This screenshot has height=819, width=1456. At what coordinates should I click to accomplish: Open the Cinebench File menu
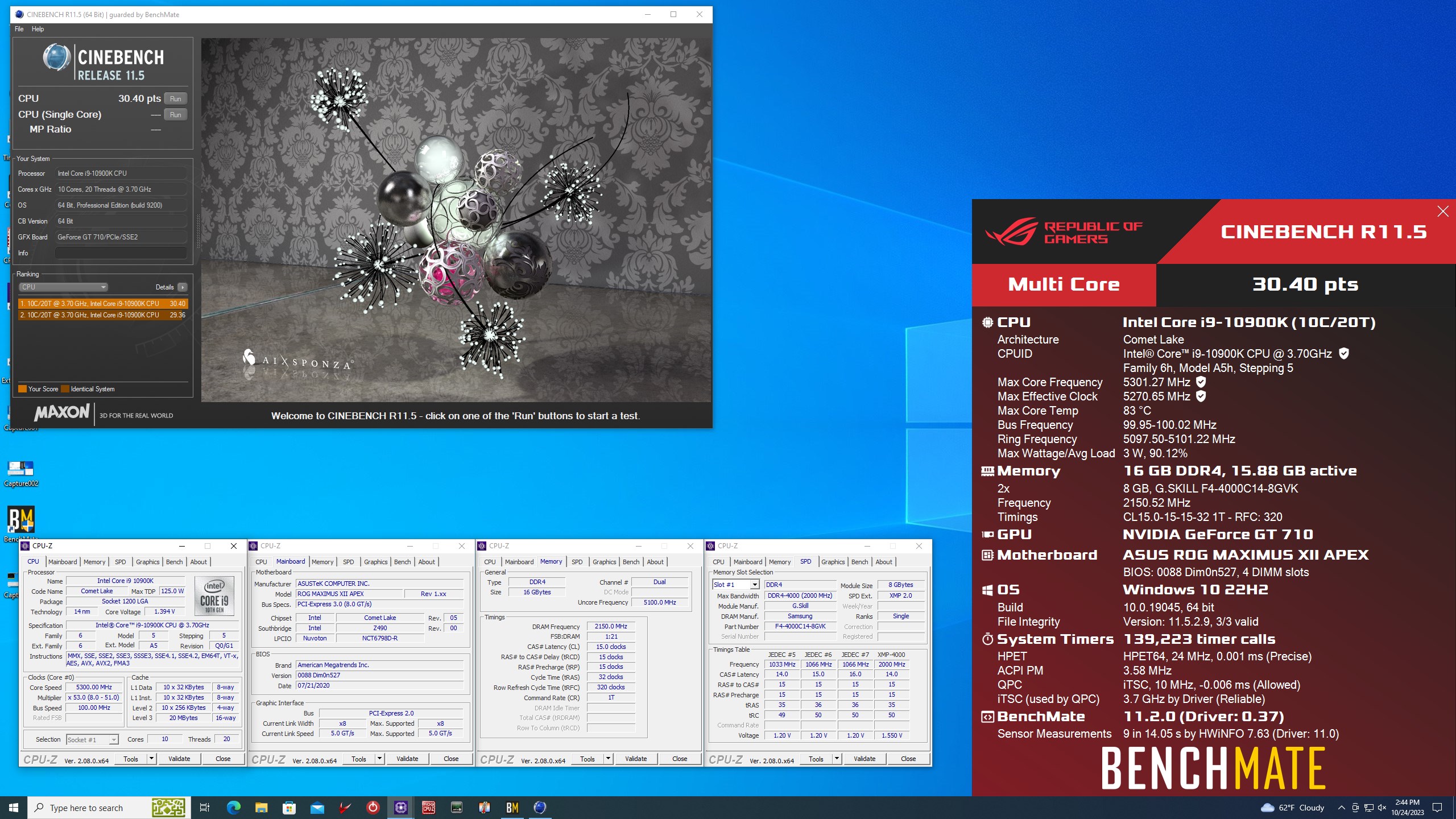click(19, 29)
